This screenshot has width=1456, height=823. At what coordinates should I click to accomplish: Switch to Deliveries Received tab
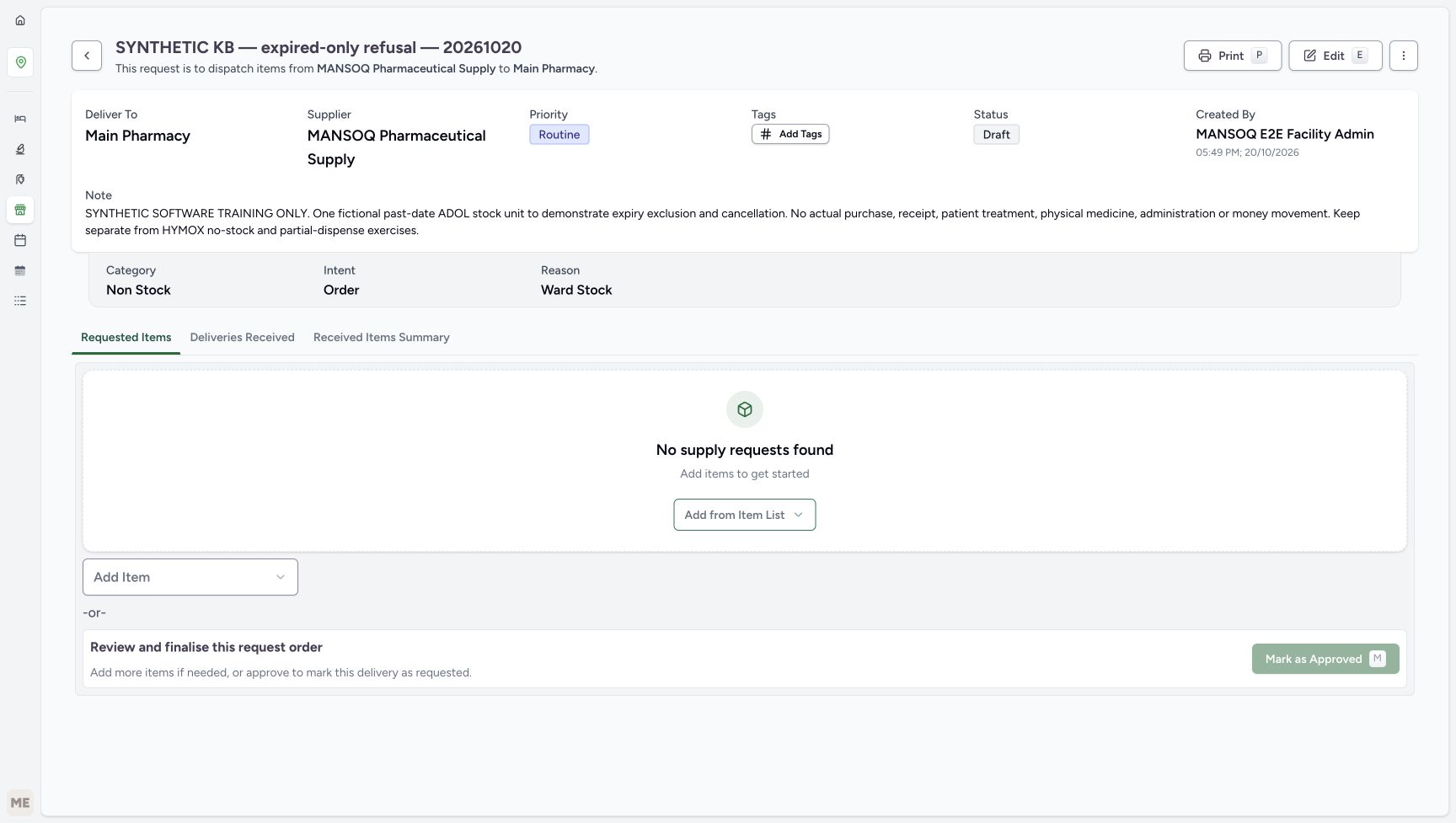click(x=243, y=337)
